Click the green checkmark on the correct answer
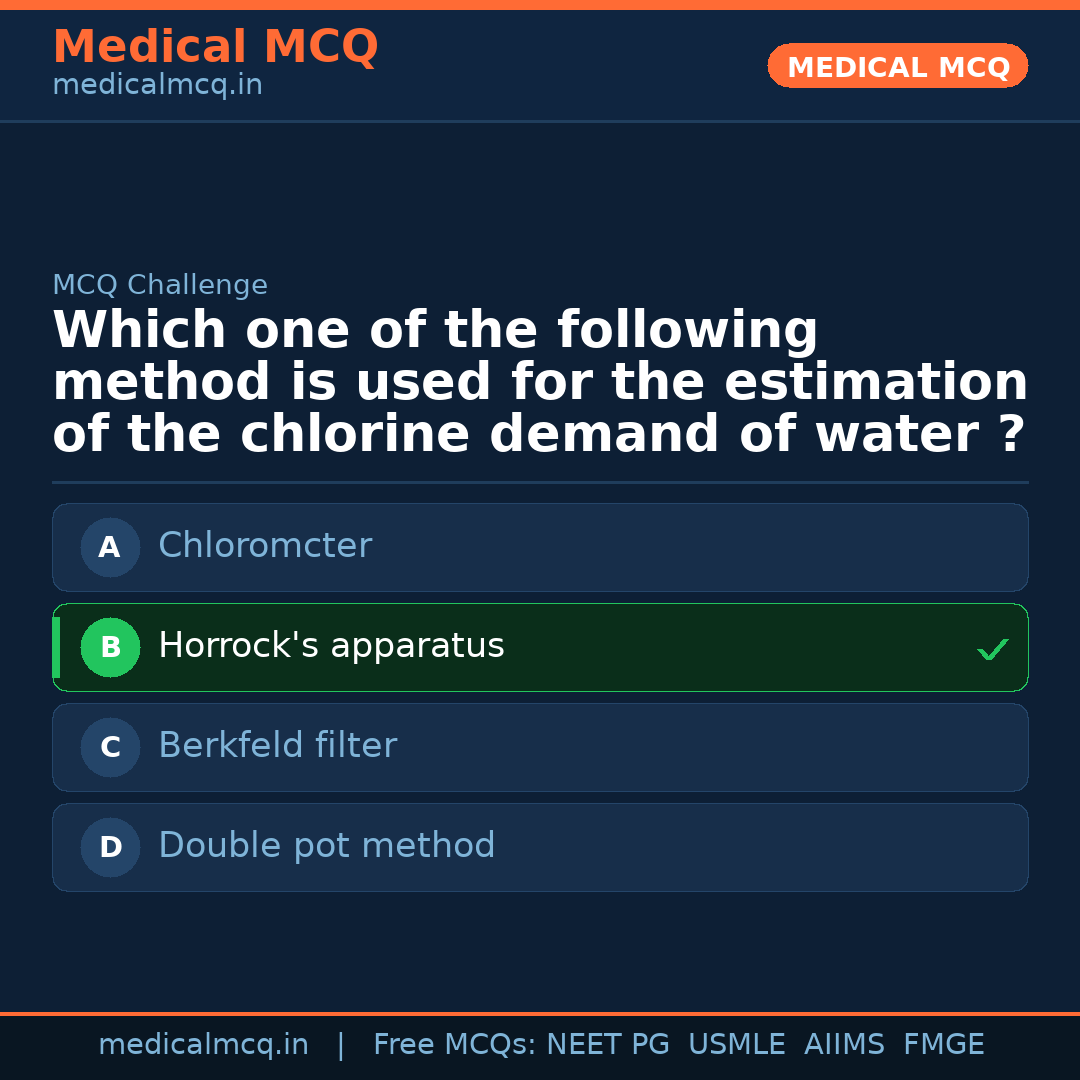1080x1080 pixels. [993, 649]
